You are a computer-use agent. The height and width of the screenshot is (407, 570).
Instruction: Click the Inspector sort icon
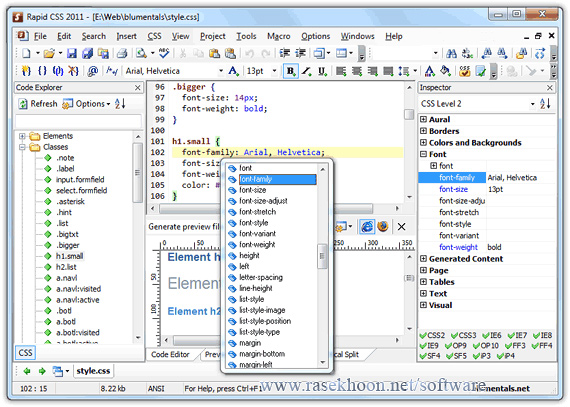(x=545, y=104)
